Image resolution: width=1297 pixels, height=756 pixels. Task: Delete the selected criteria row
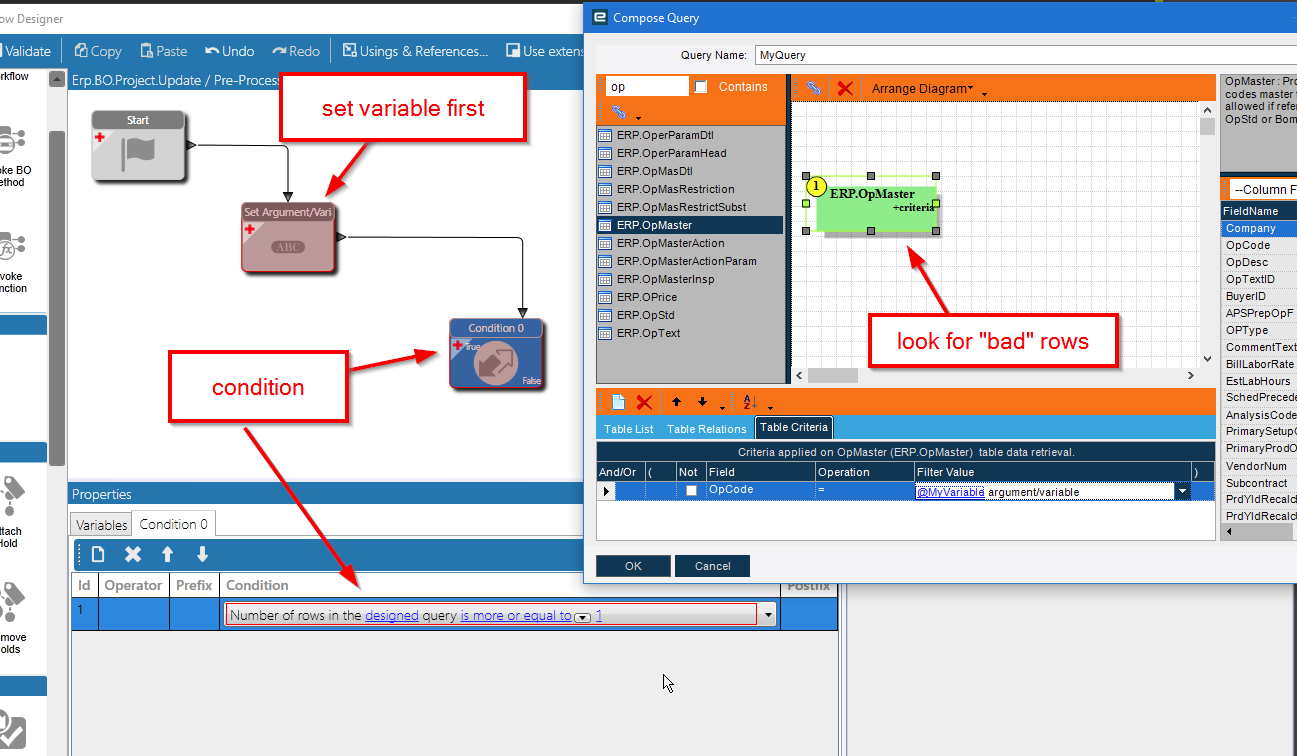(645, 402)
